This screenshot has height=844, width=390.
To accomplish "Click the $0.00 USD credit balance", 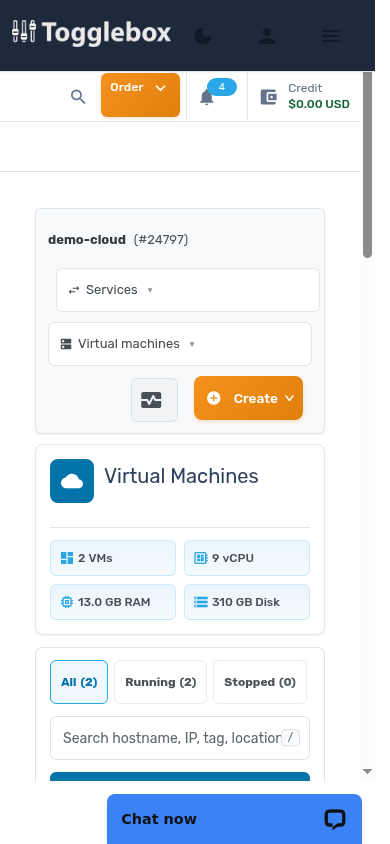I will click(319, 104).
